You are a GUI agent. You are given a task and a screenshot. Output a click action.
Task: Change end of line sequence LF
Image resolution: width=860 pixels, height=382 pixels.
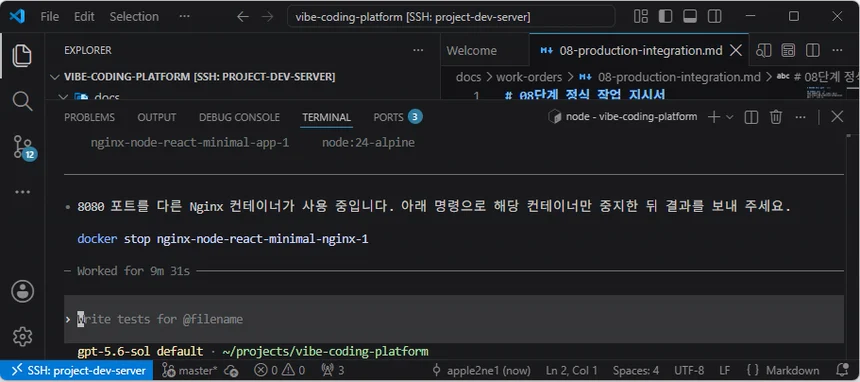pos(725,370)
